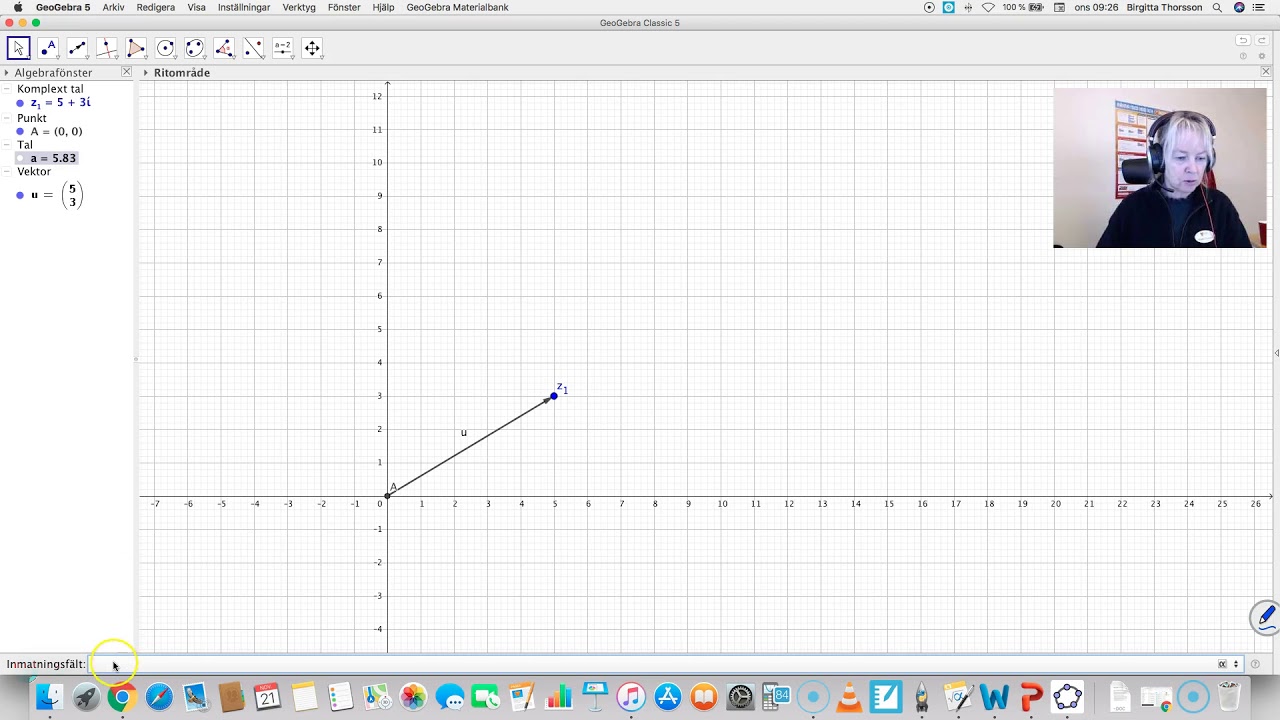Select the Polygon tool
The width and height of the screenshot is (1280, 720).
(x=136, y=48)
